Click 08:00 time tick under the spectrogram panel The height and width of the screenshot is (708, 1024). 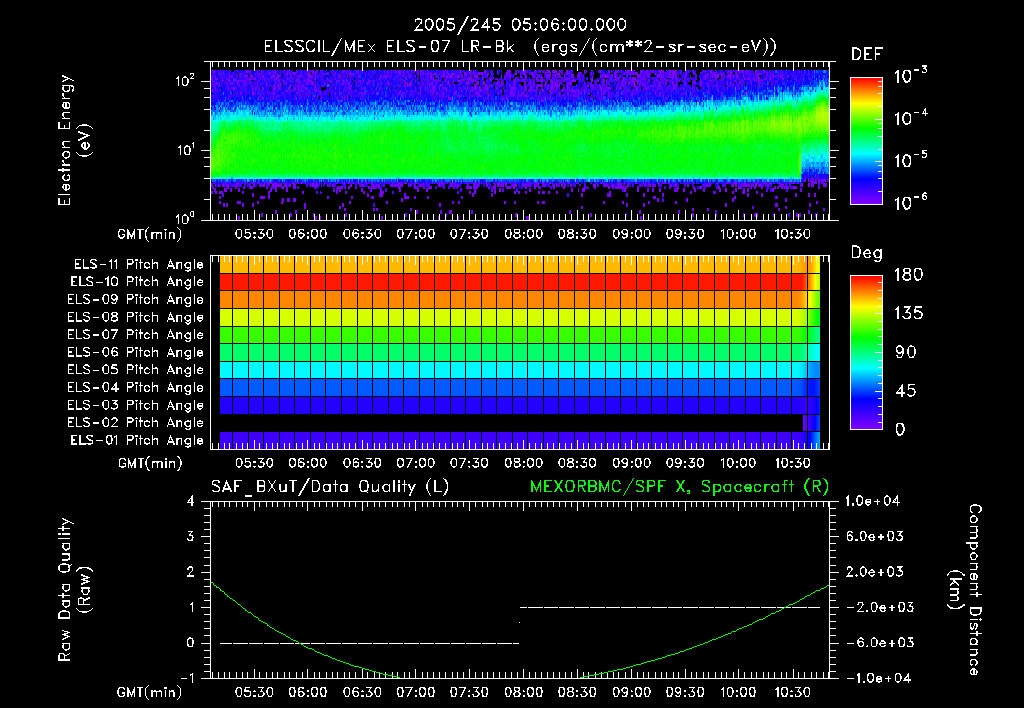[x=523, y=234]
